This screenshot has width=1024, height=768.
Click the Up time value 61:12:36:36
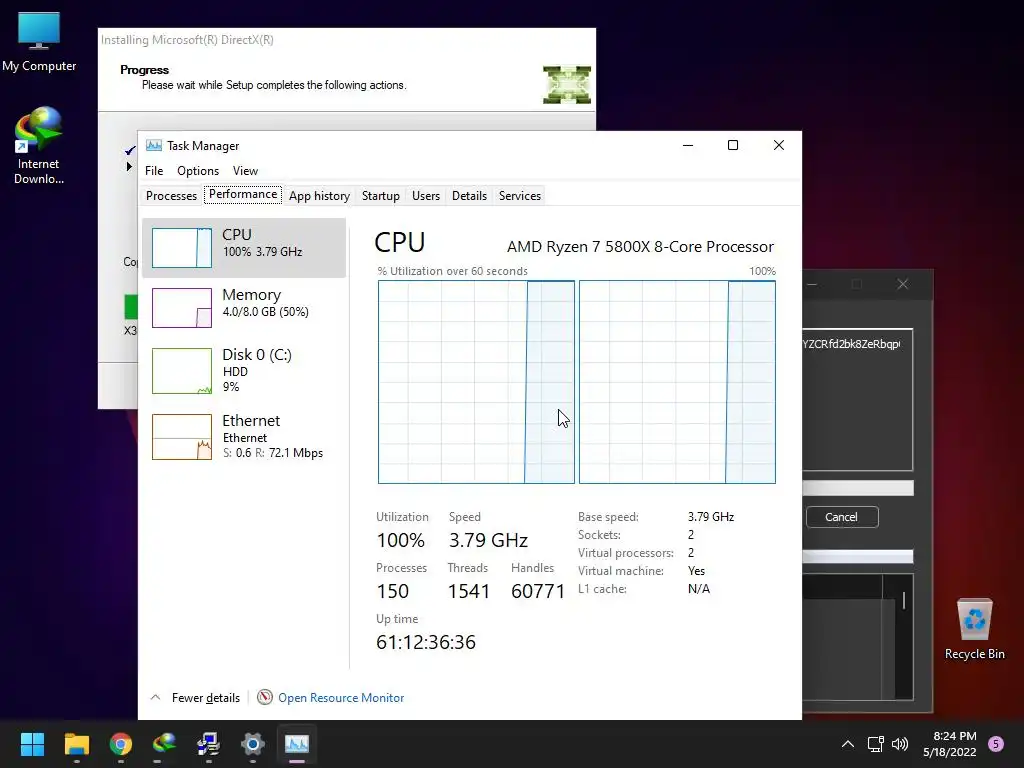[x=426, y=642]
